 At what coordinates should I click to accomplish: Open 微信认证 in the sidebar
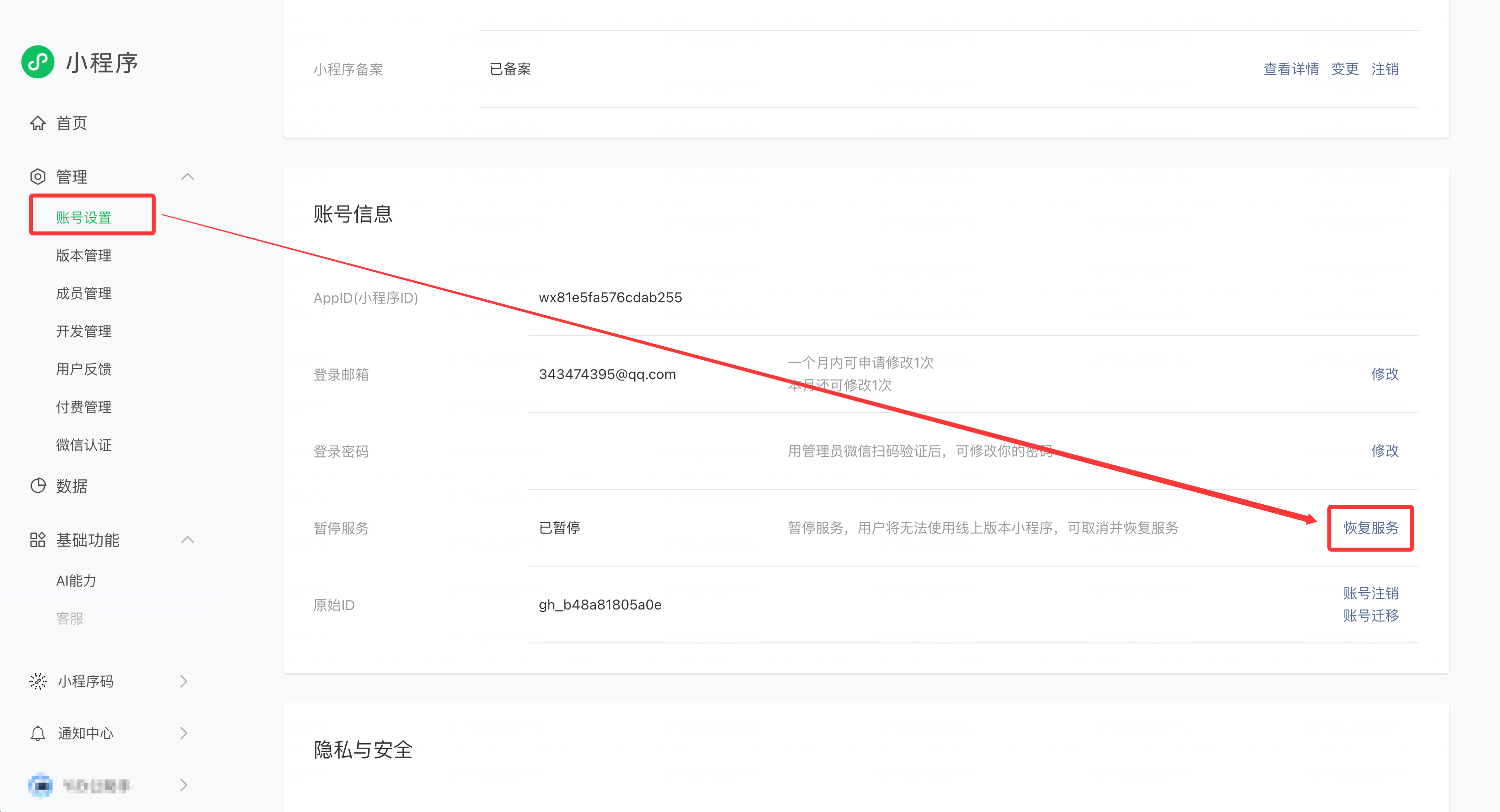(x=84, y=445)
